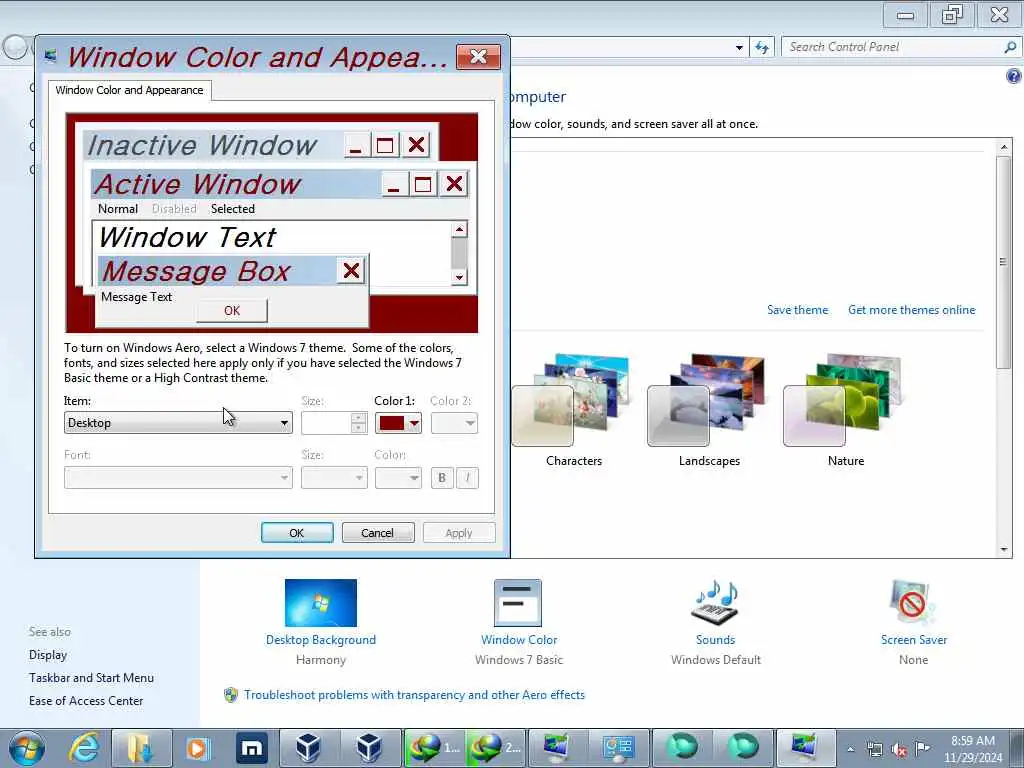Open the Screen Saver icon

point(913,603)
